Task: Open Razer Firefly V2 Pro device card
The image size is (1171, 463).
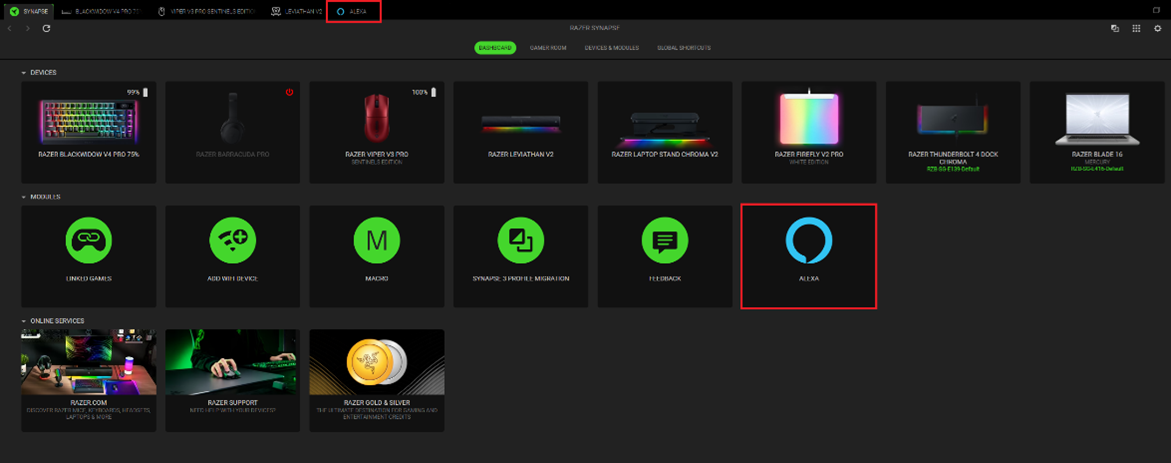Action: pos(809,132)
